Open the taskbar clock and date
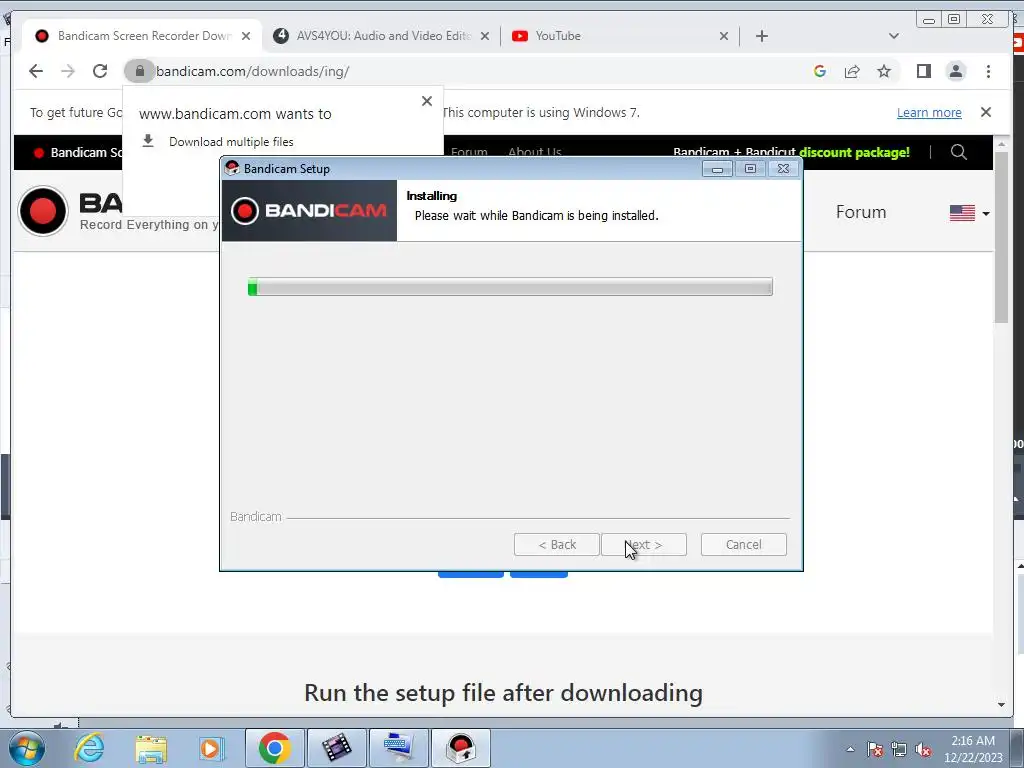The image size is (1024, 768). point(973,749)
